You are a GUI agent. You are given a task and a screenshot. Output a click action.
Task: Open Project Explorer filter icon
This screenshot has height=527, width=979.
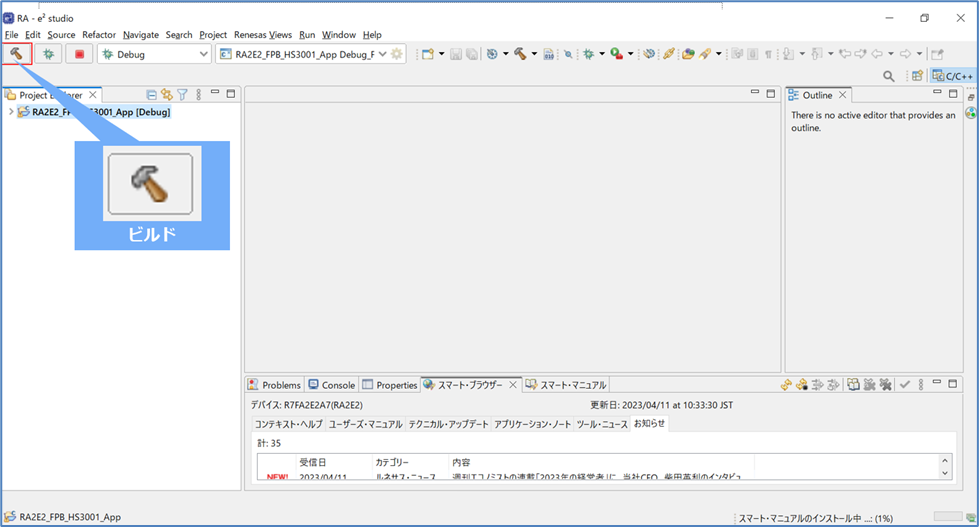182,95
